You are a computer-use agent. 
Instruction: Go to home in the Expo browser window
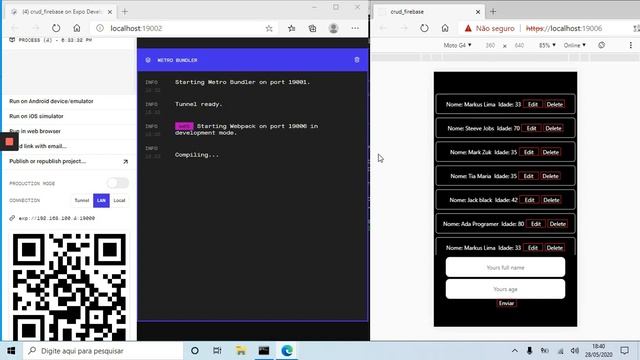(77, 28)
